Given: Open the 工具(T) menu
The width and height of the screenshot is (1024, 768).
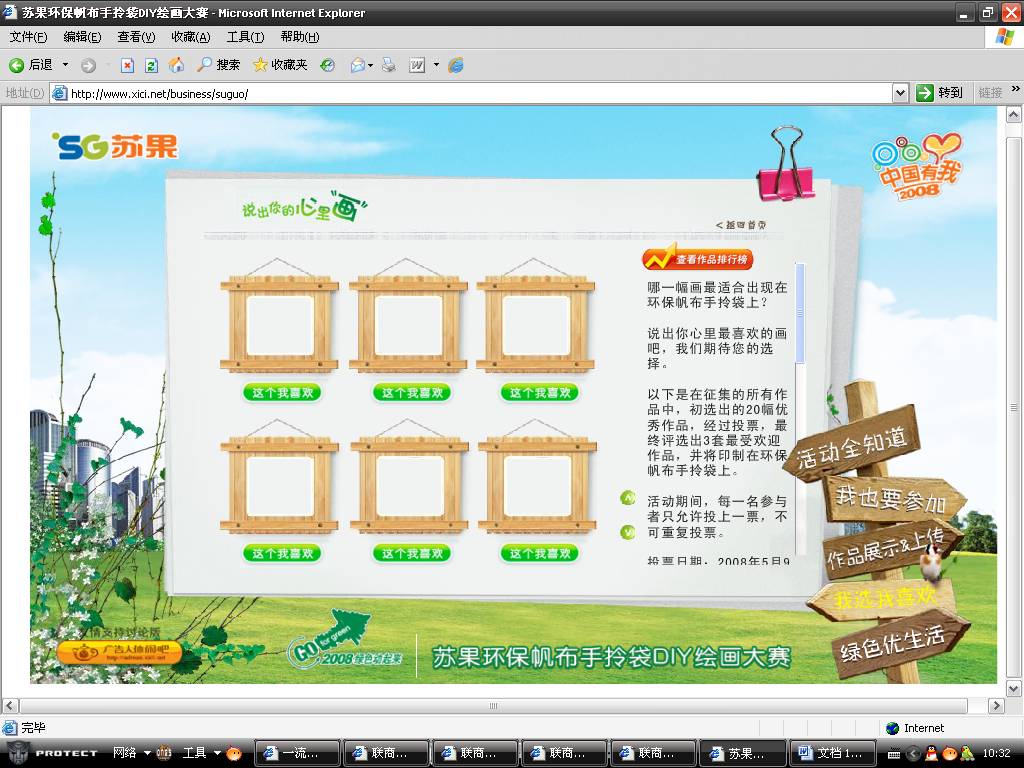Looking at the screenshot, I should click(245, 37).
